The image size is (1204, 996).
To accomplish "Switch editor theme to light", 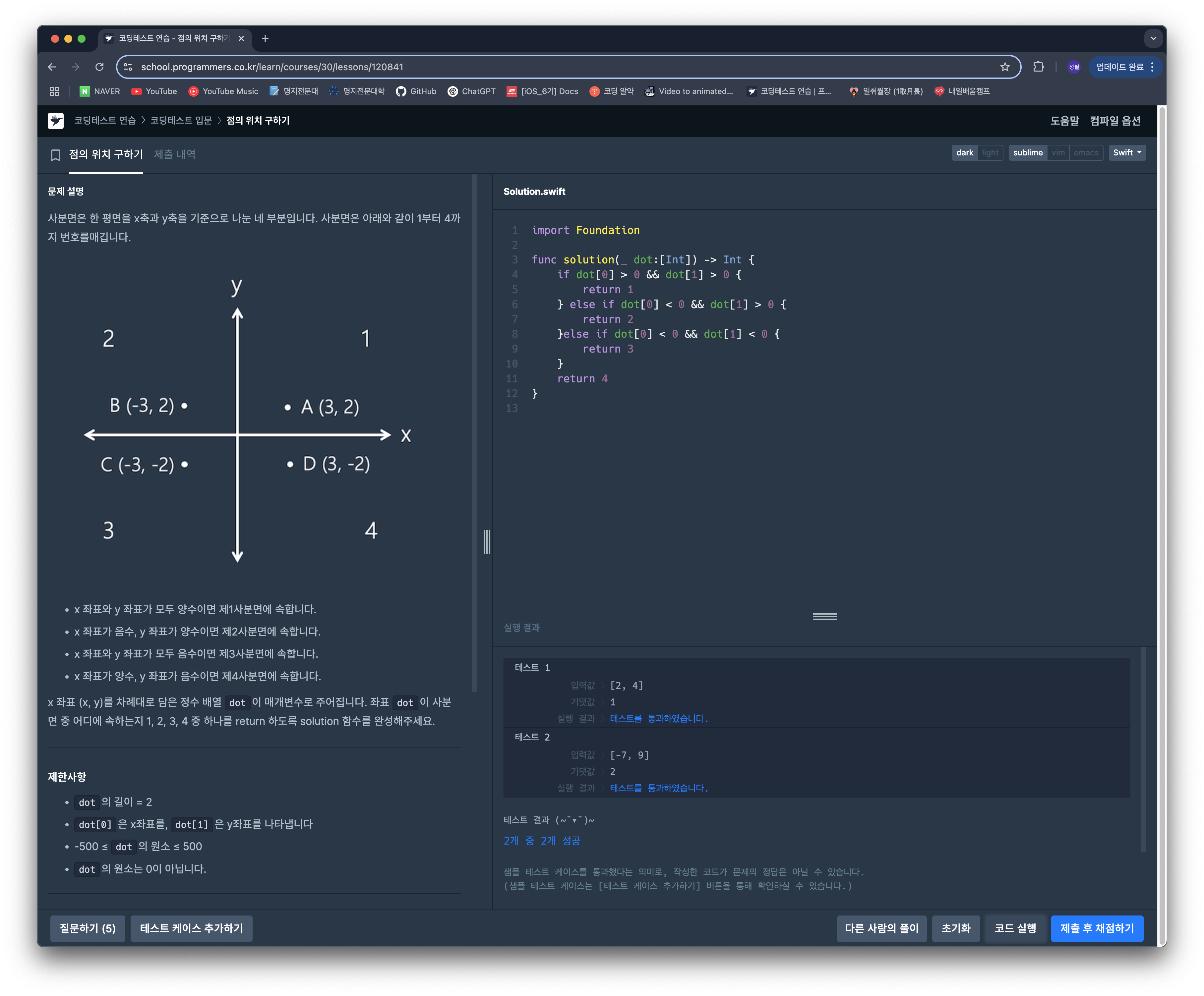I will [x=990, y=152].
